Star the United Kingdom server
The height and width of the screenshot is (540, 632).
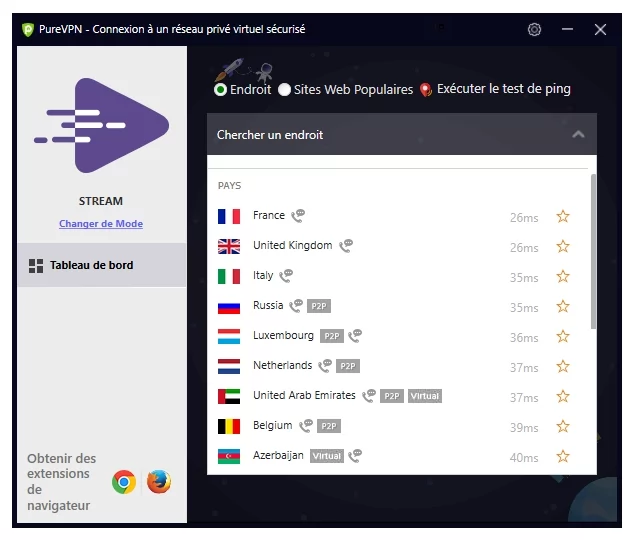(563, 247)
